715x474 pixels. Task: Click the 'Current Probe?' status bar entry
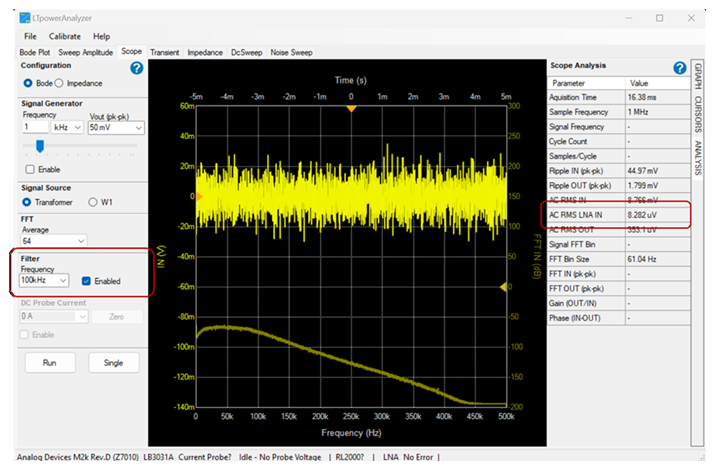coord(205,457)
